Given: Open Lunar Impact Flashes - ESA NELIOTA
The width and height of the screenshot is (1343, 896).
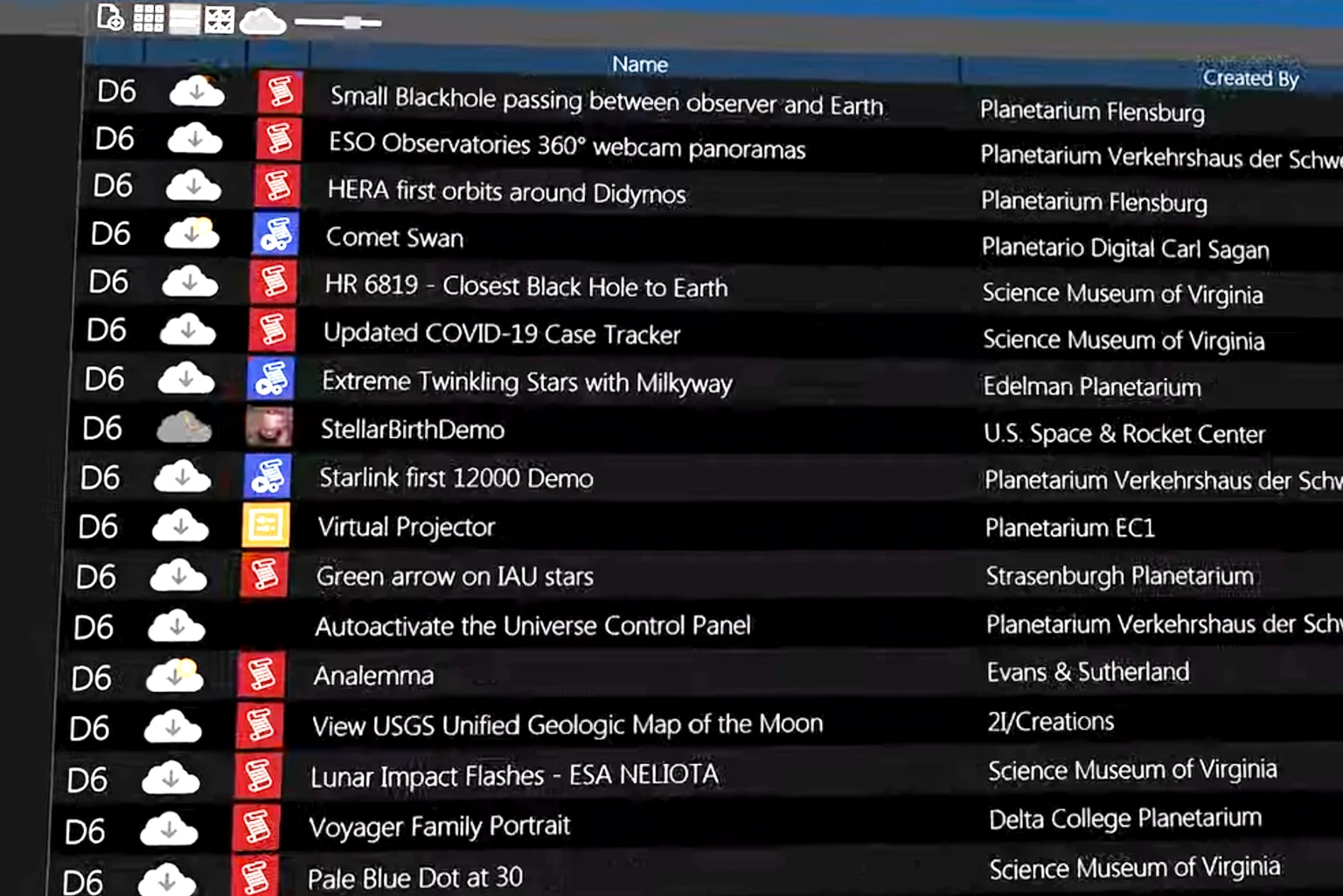Looking at the screenshot, I should point(514,775).
